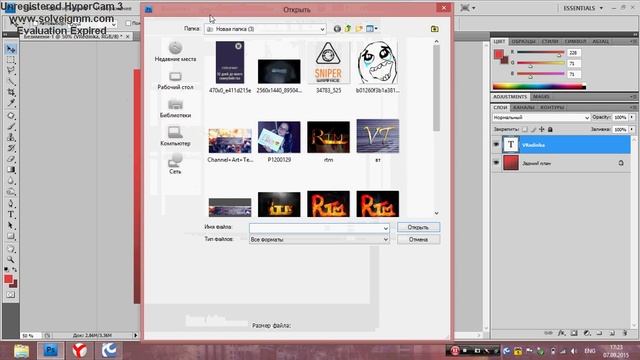640x360 pixels.
Task: Switch to the ОБРАЗЦЫ tab
Action: pos(523,41)
